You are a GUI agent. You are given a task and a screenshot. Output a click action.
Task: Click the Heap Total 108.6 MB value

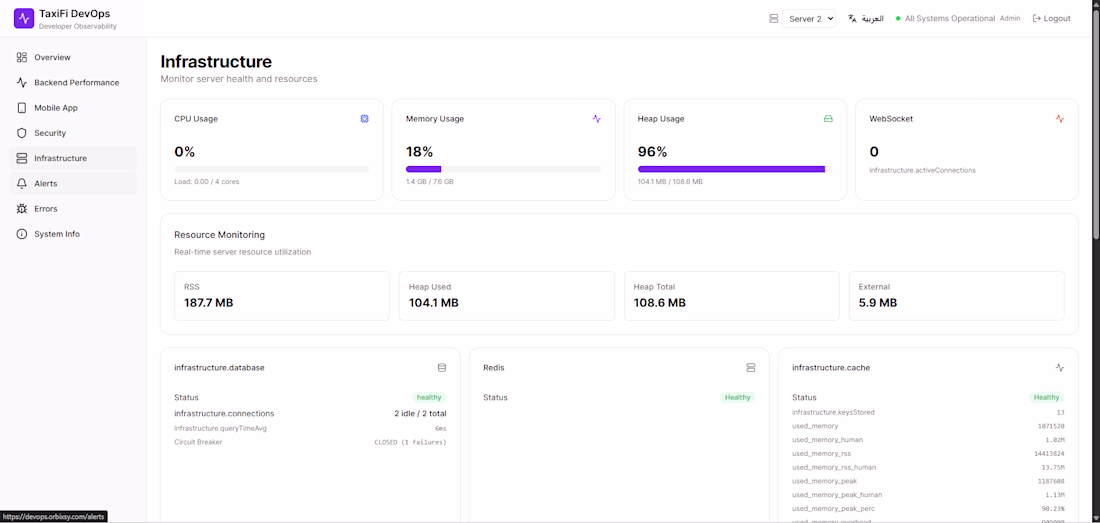pos(659,303)
